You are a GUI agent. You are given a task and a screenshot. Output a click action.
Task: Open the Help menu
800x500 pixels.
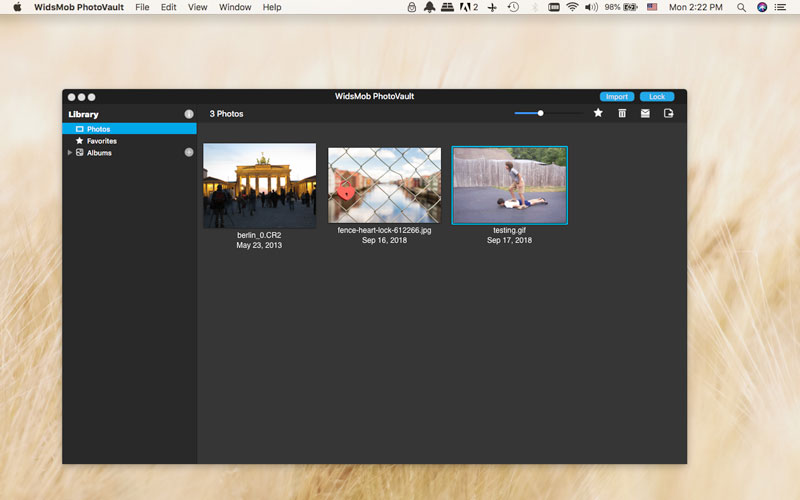click(x=272, y=7)
